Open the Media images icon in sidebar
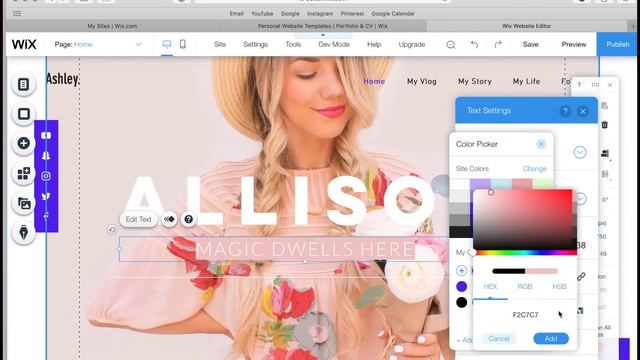640x360 pixels. 24,203
